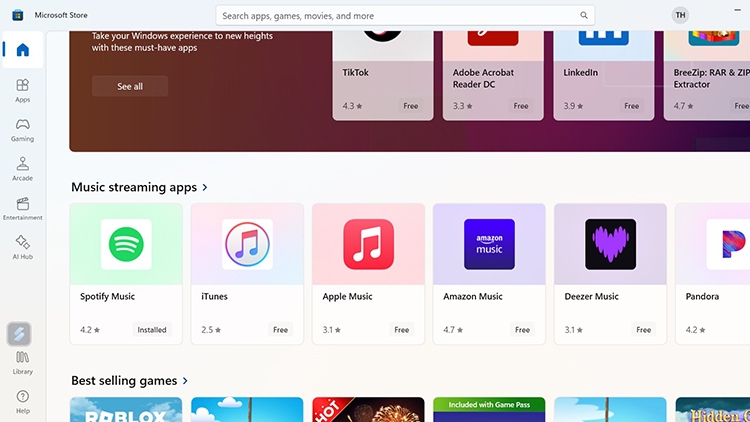750x422 pixels.
Task: Click the LinkedIn app icon
Action: point(604,38)
